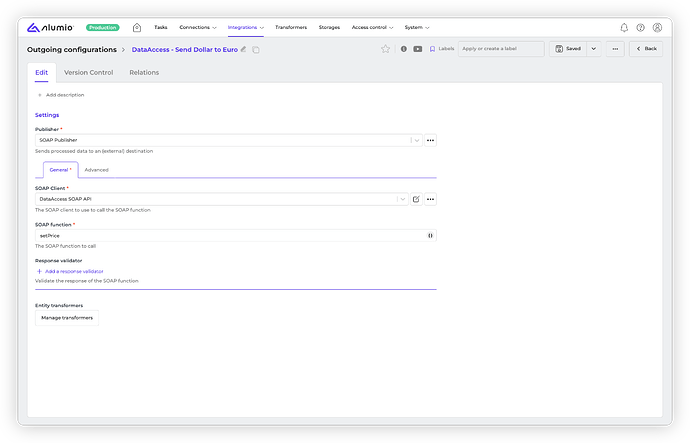Viewport: 690px width, 443px height.
Task: Switch to the Edit tab
Action: click(41, 73)
